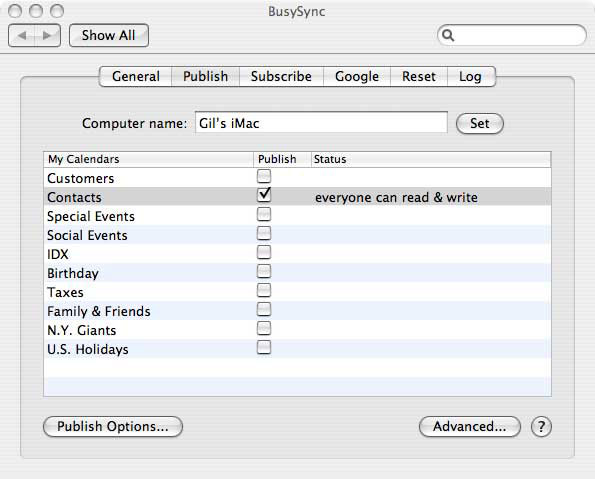
Task: View the Log tab
Action: pyautogui.click(x=471, y=76)
